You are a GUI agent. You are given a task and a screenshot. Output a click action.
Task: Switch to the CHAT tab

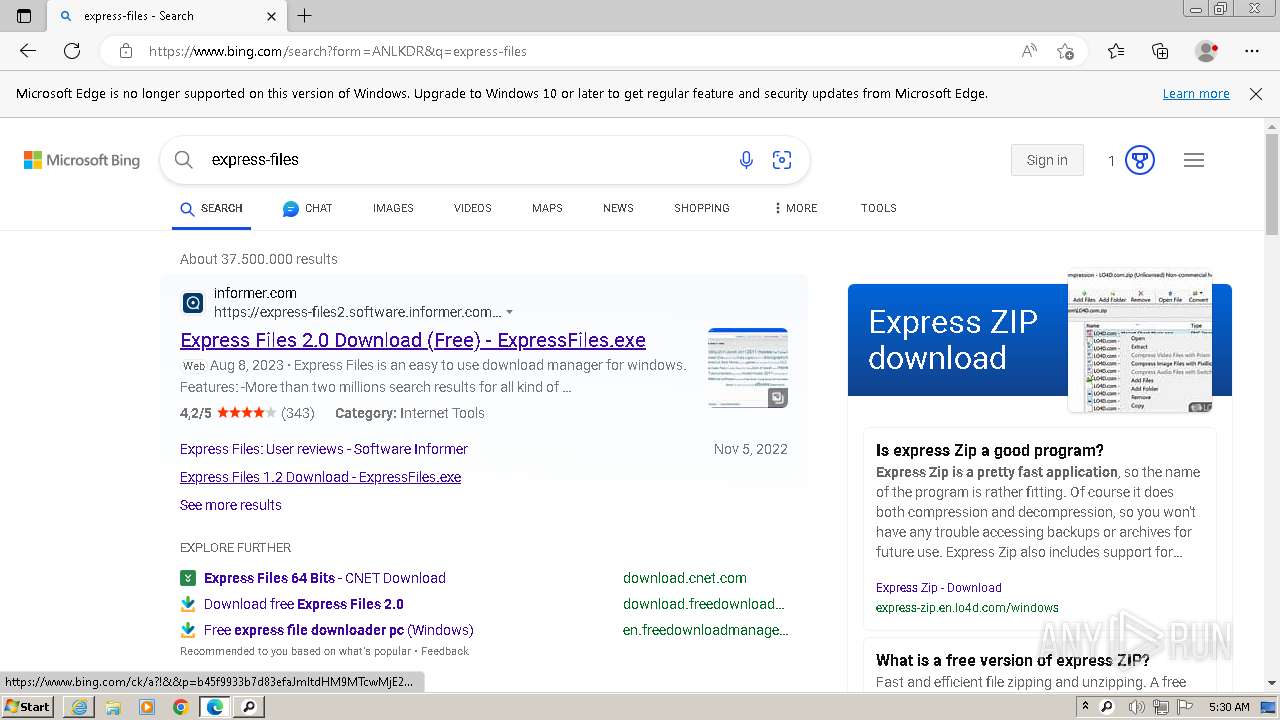click(307, 208)
